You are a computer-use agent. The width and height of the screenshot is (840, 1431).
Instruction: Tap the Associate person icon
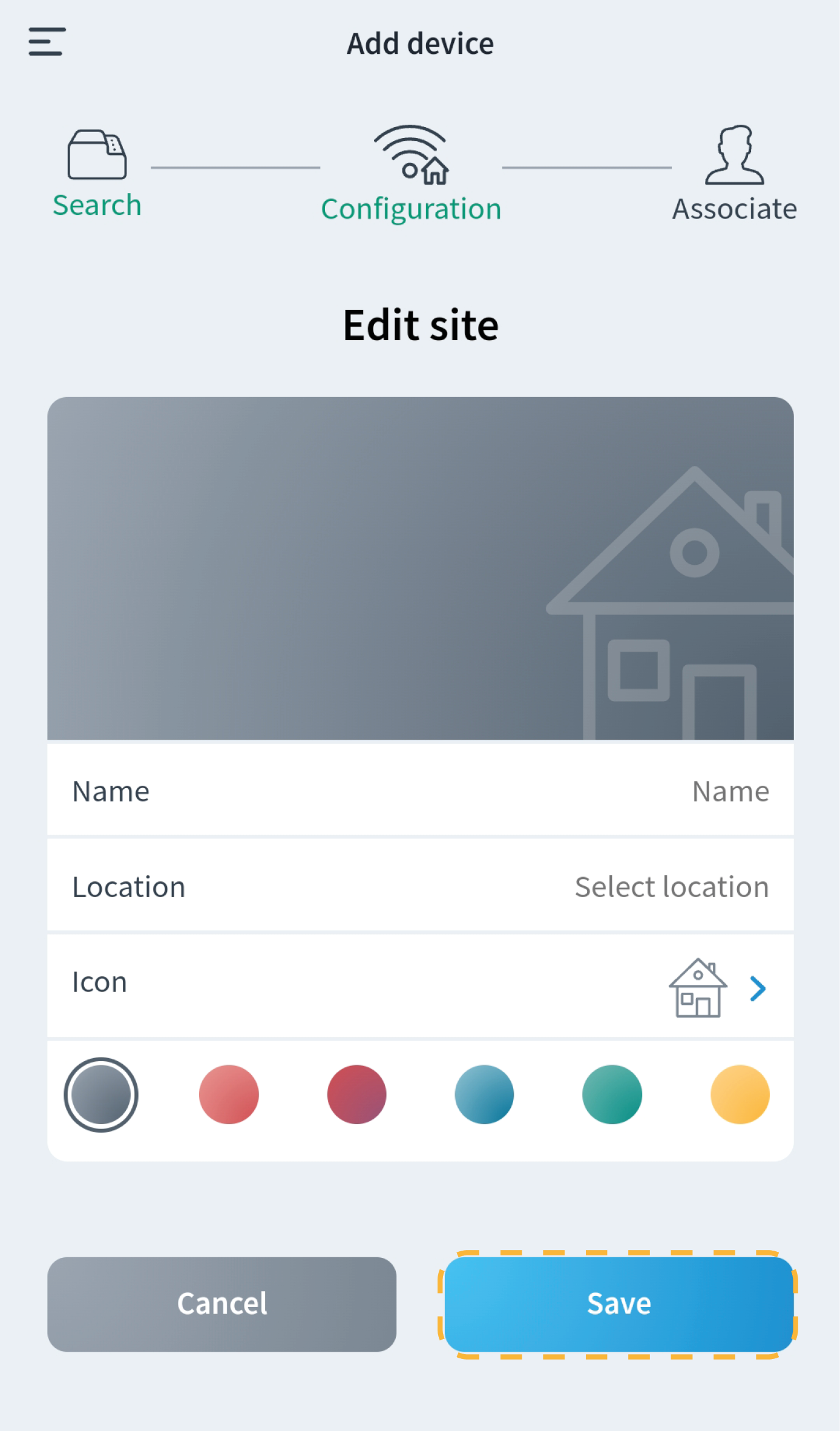[x=734, y=155]
